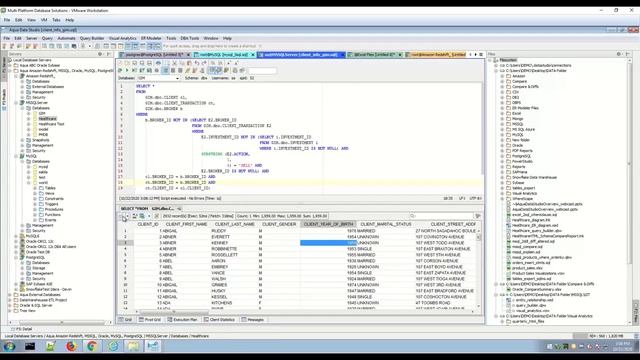This screenshot has width=640, height=360.
Task: Collapse the MySQL server tree node
Action: click(x=16, y=156)
